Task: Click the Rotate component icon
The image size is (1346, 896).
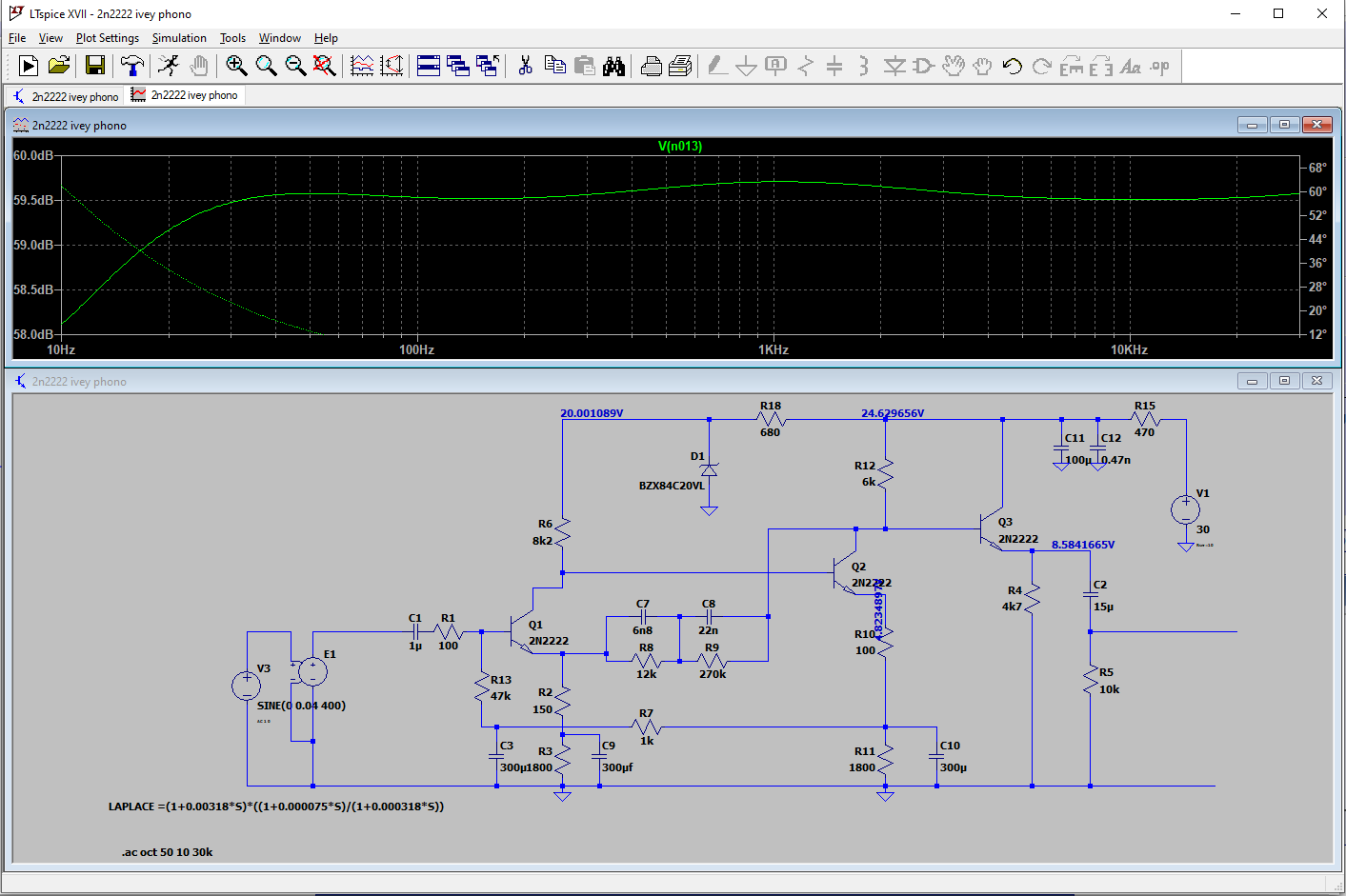Action: click(1072, 66)
